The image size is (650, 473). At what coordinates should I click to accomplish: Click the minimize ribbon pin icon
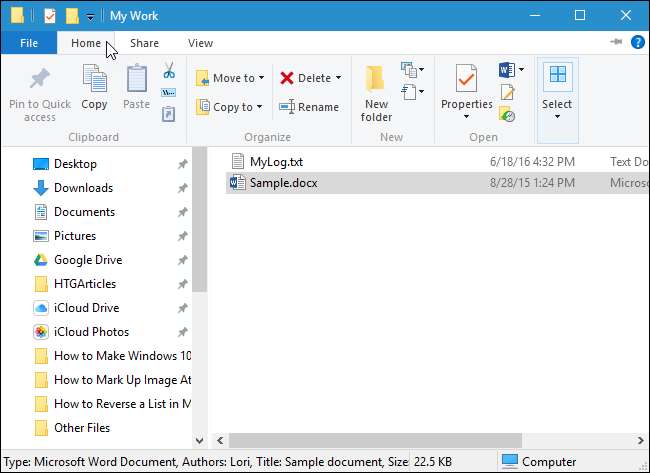(x=616, y=41)
